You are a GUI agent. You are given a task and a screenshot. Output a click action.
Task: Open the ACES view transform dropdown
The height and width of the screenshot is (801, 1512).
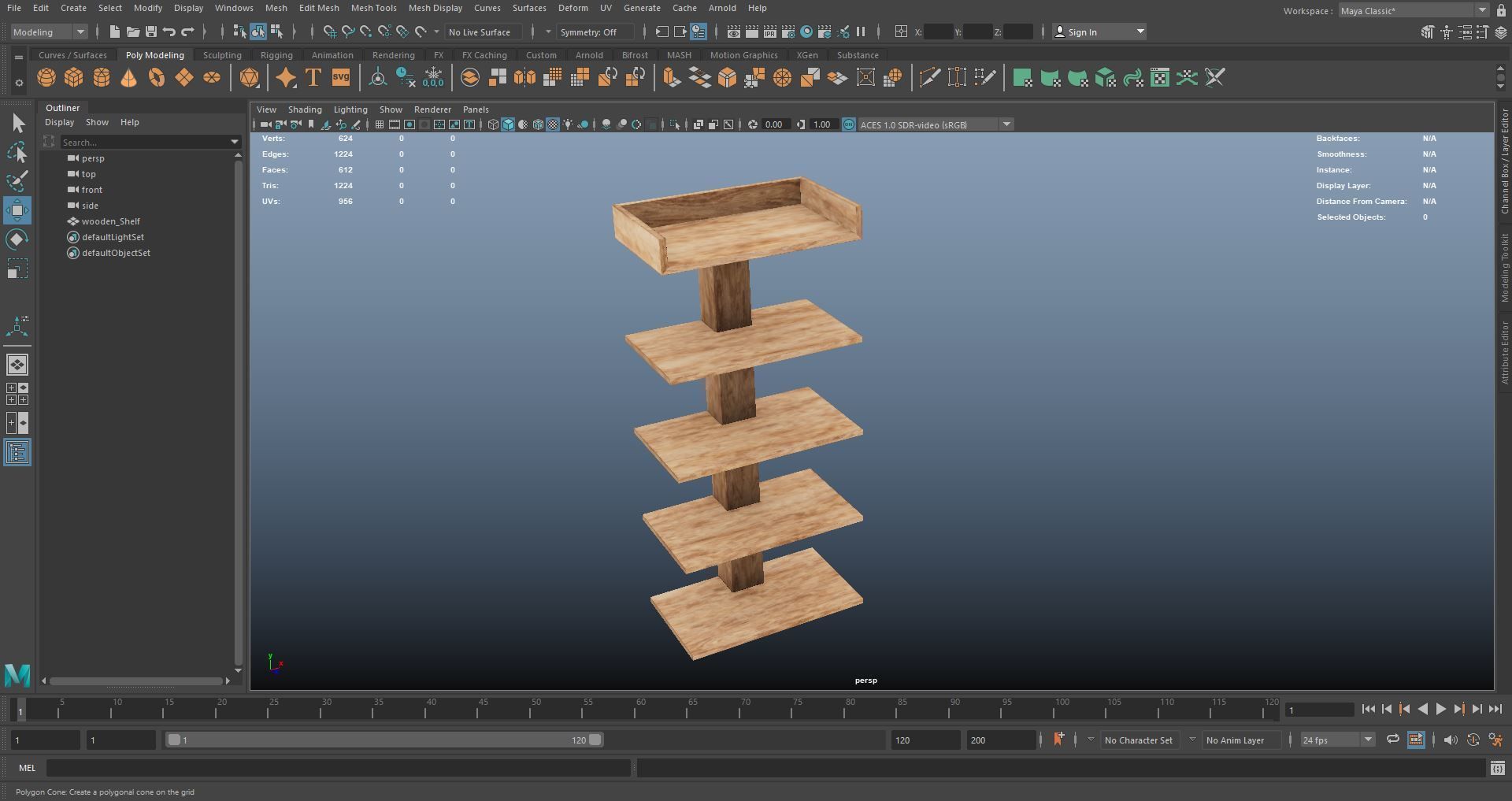936,124
